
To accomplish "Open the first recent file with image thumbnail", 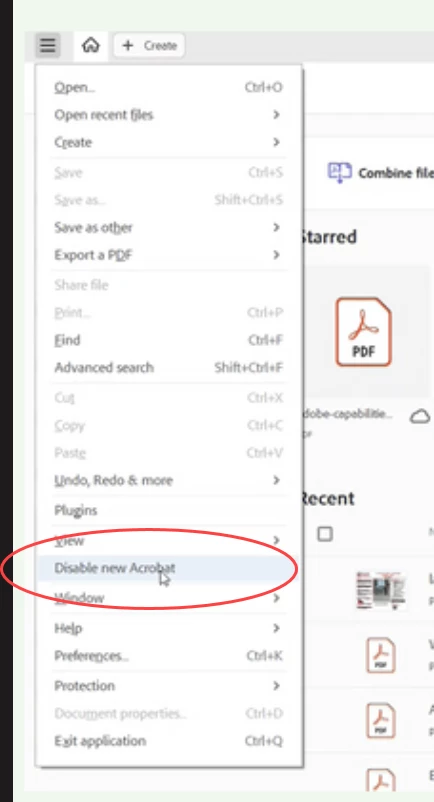I will 381,590.
